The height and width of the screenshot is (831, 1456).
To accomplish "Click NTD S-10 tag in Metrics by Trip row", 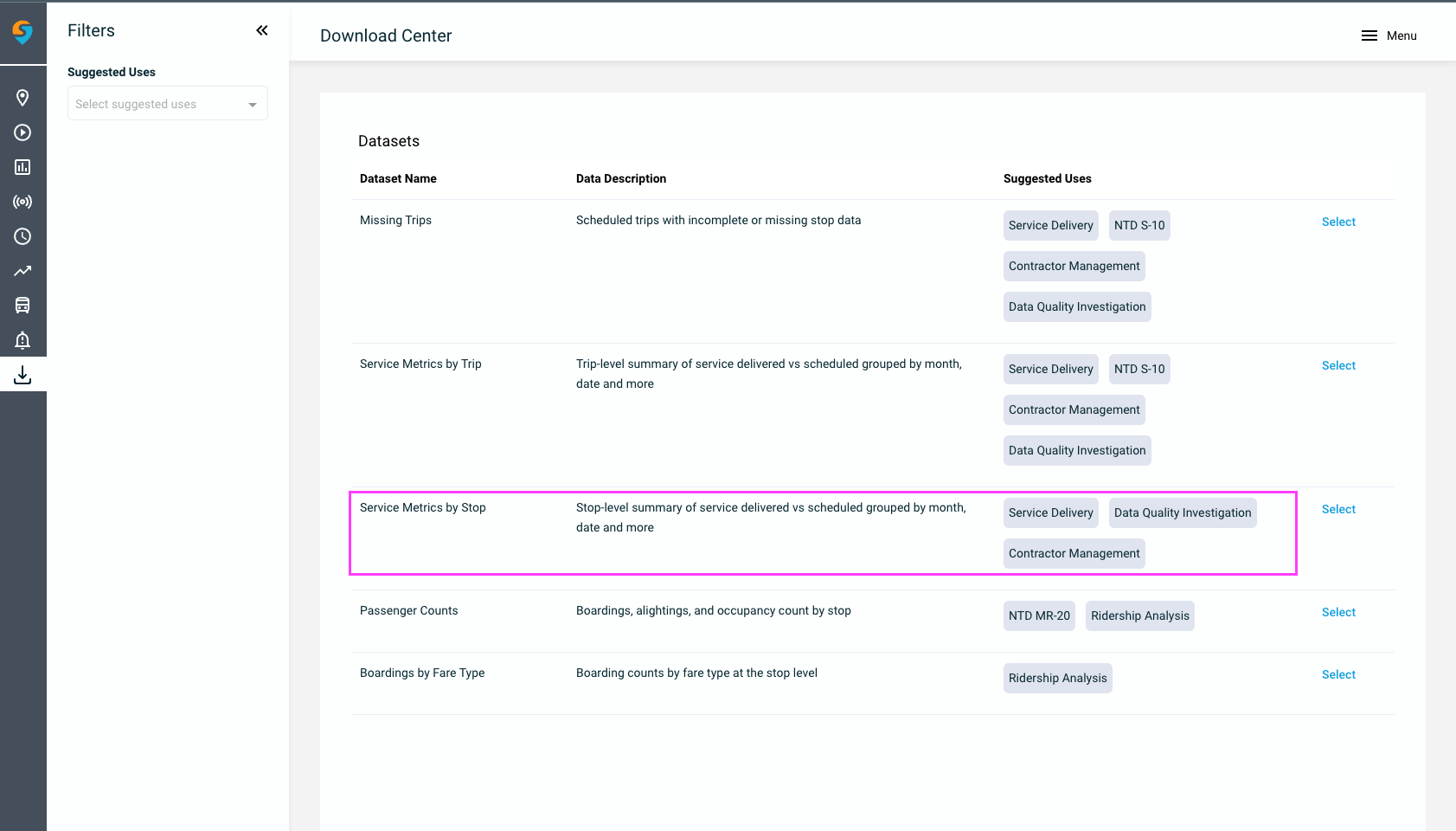I will point(1139,369).
